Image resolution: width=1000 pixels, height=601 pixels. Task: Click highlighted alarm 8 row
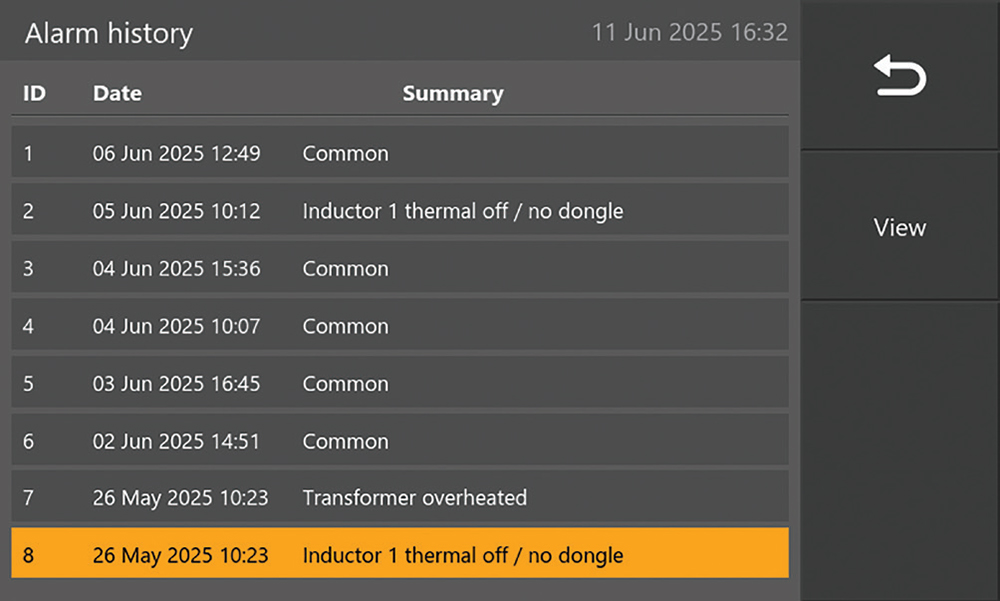(400, 555)
